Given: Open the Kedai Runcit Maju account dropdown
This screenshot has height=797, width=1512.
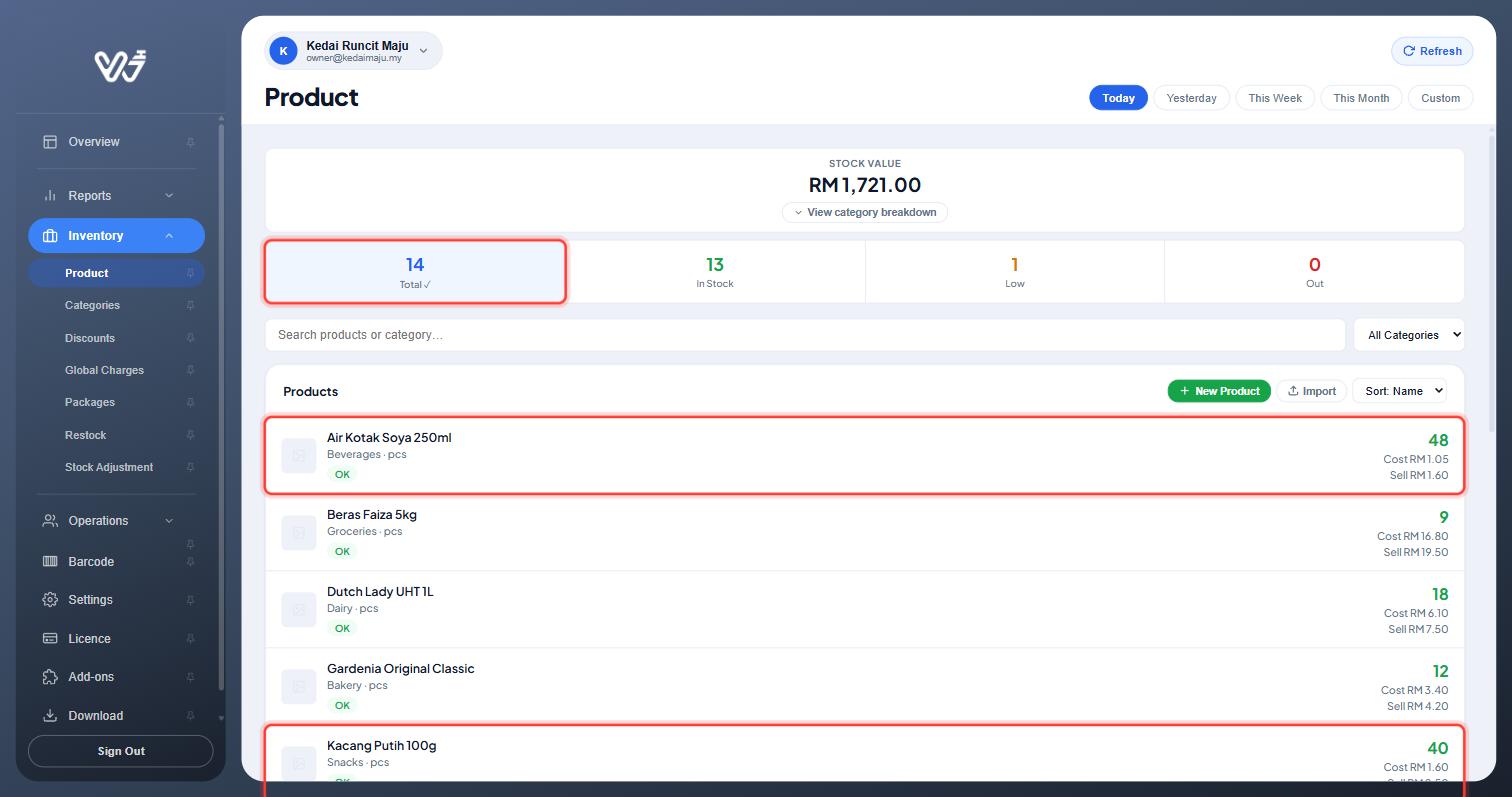Looking at the screenshot, I should tap(353, 51).
